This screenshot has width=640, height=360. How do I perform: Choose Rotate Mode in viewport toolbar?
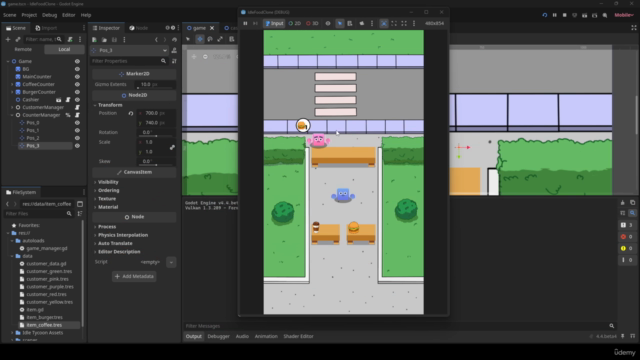click(x=210, y=39)
